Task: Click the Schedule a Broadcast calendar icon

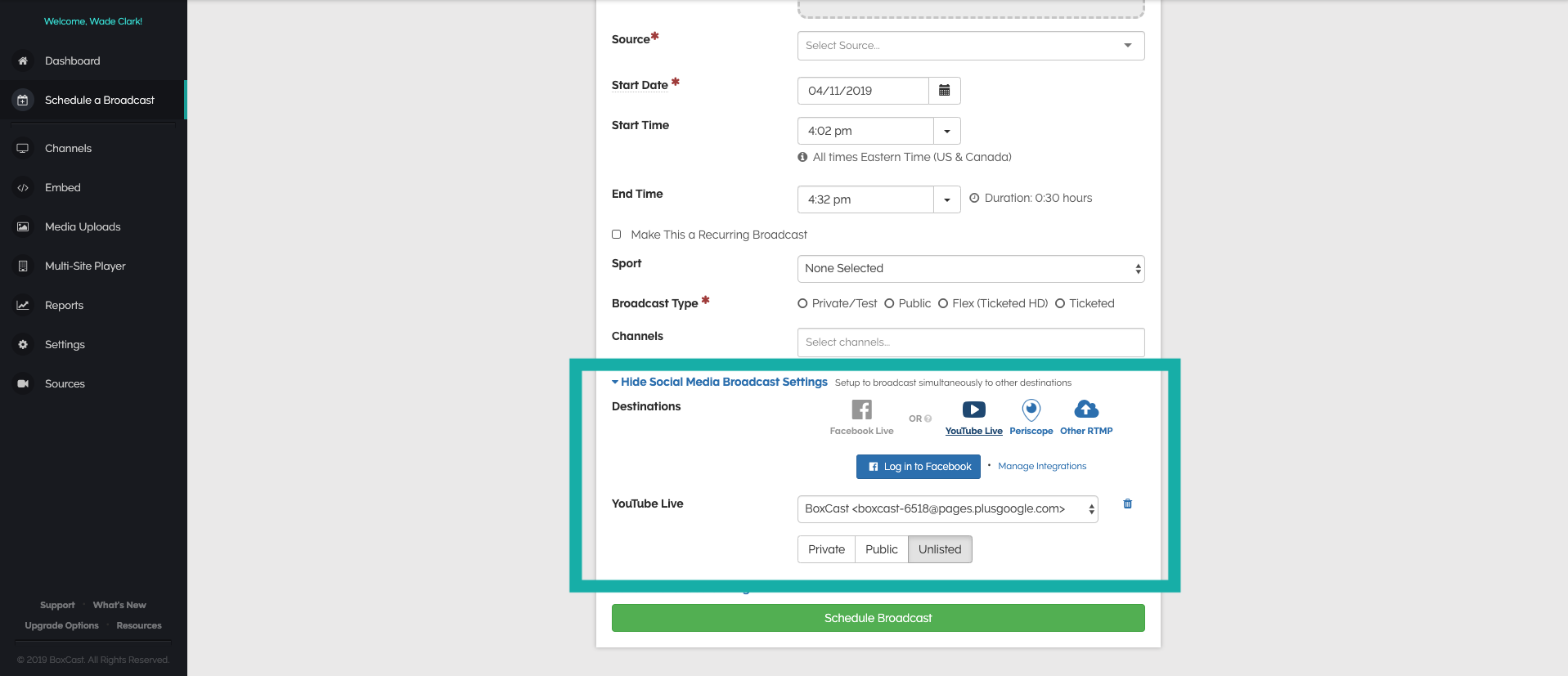Action: [23, 101]
